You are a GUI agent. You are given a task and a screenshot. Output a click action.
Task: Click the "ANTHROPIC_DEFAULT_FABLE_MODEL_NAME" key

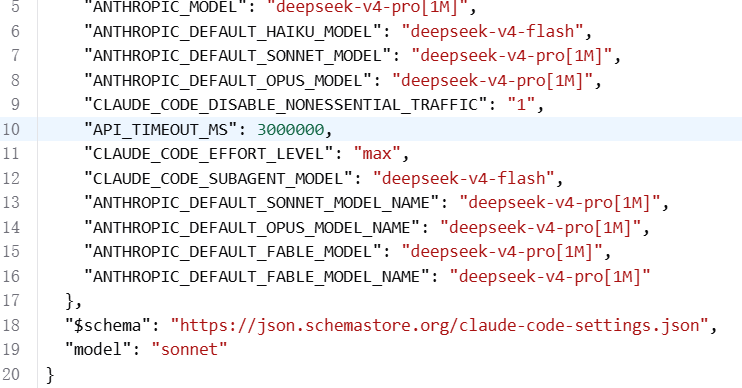257,276
